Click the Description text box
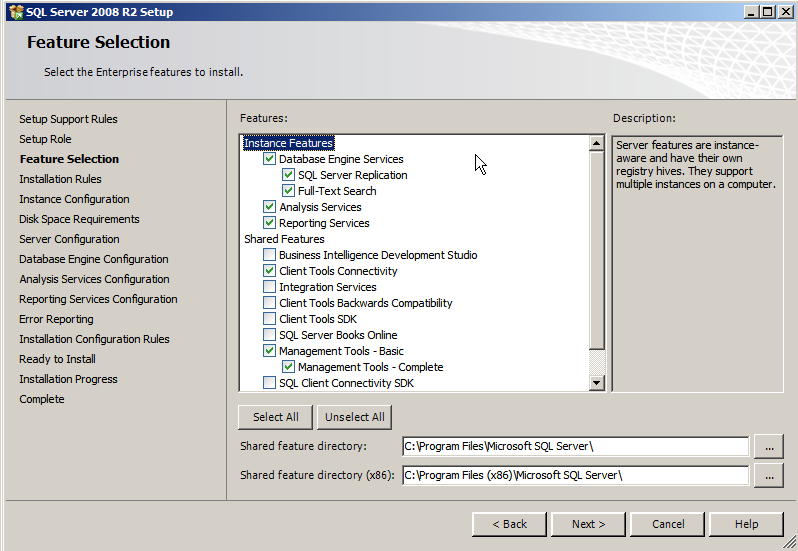Image resolution: width=798 pixels, height=551 pixels. coord(697,264)
